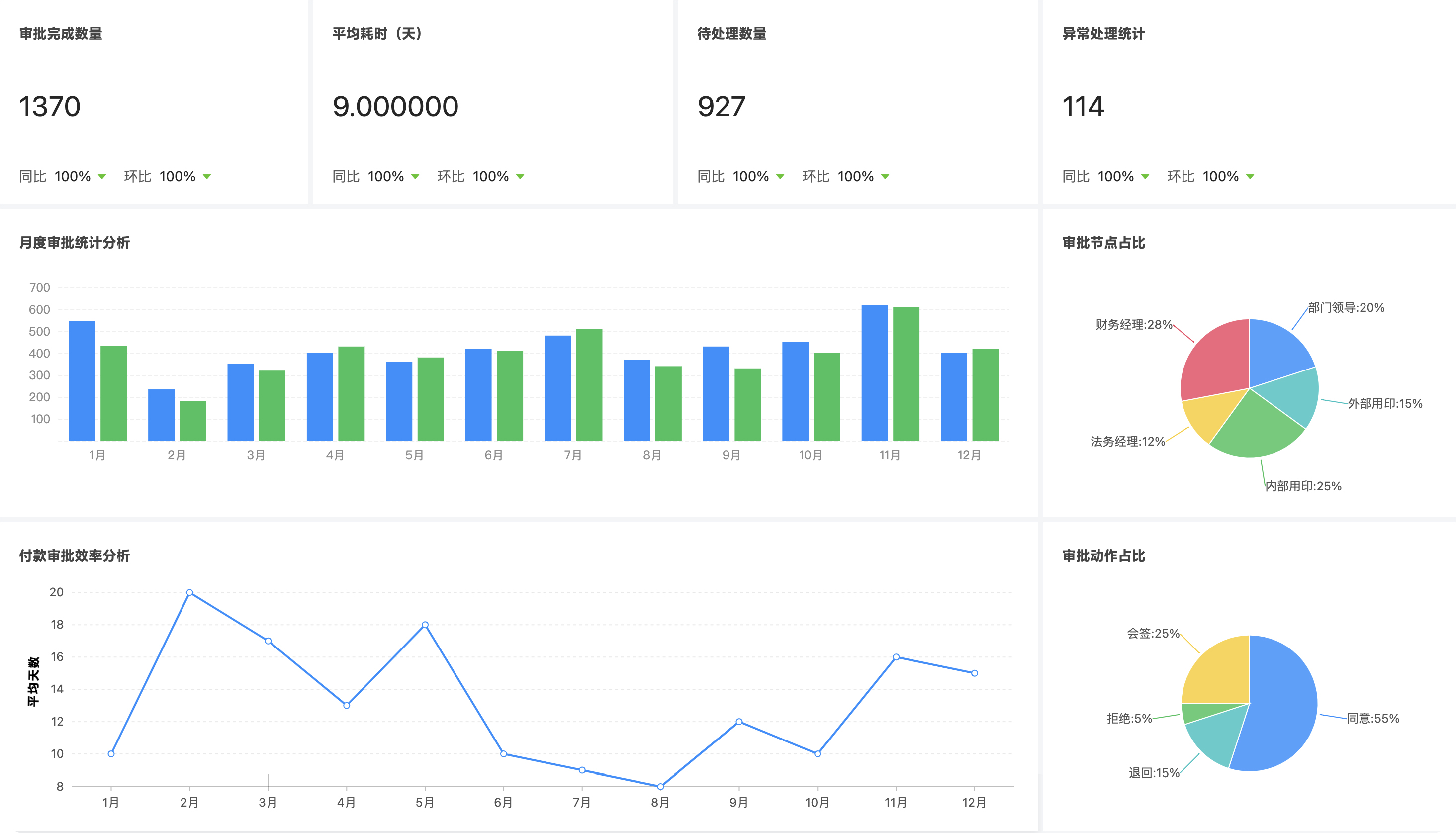Click the 12月 label on bar chart axis
The height and width of the screenshot is (833, 1456).
[969, 455]
